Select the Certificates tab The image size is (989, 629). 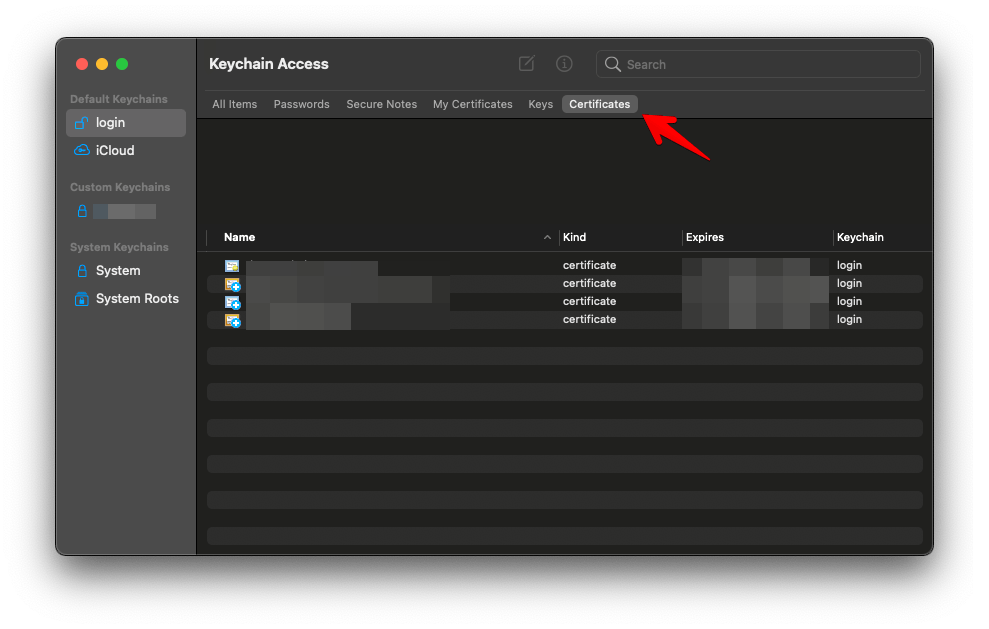599,104
